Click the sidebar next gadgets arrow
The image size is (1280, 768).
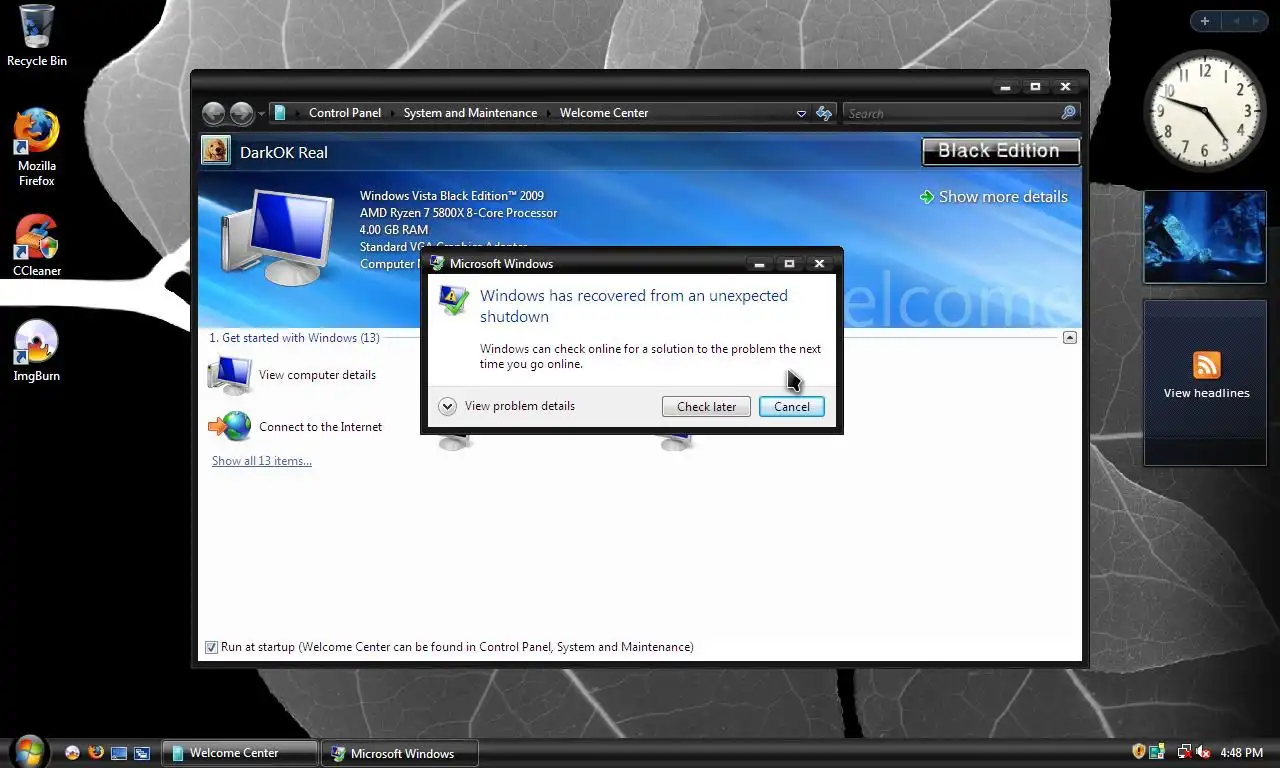pyautogui.click(x=1257, y=21)
